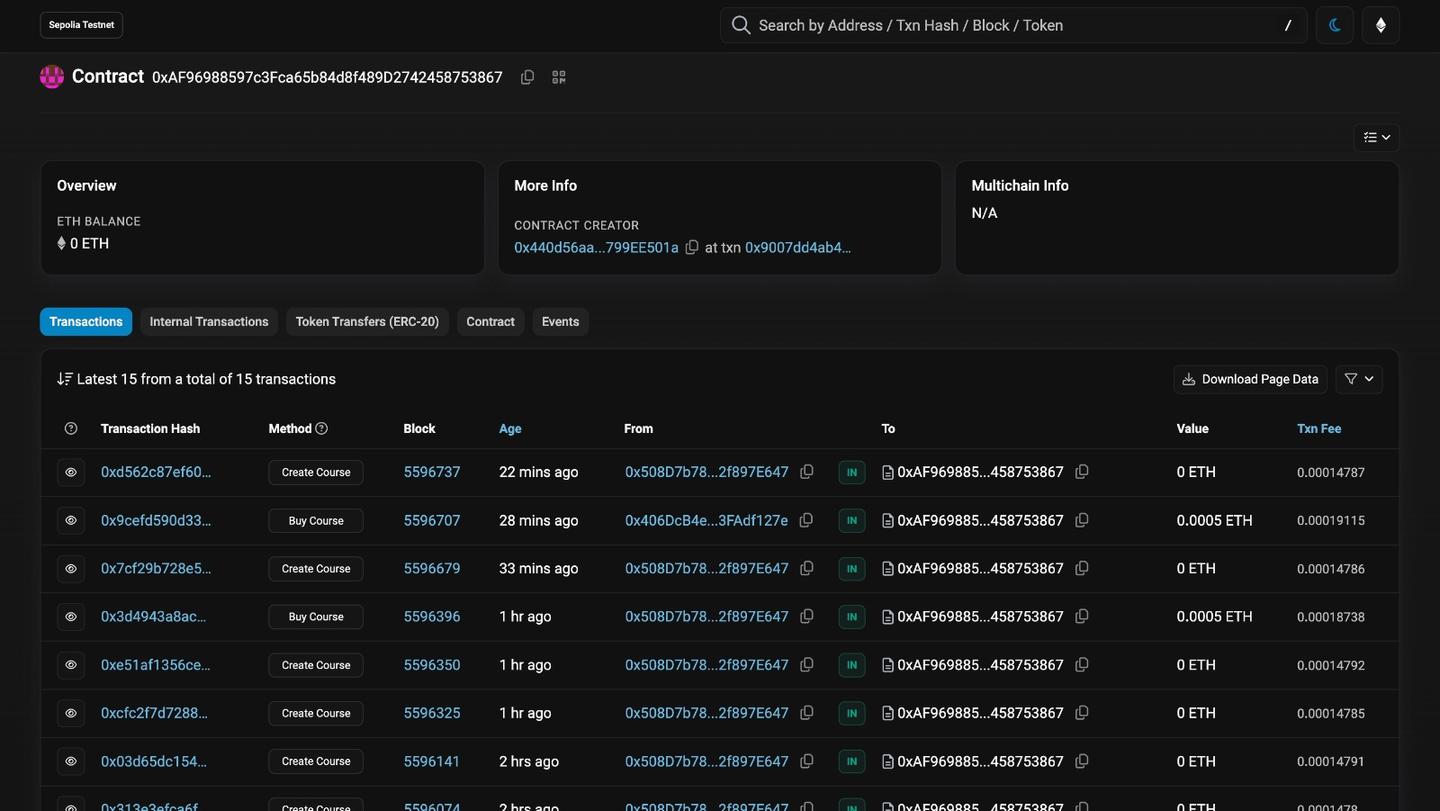Click the 0.0005 ETH value in block 5596707 row
This screenshot has height=811, width=1440.
(1214, 520)
